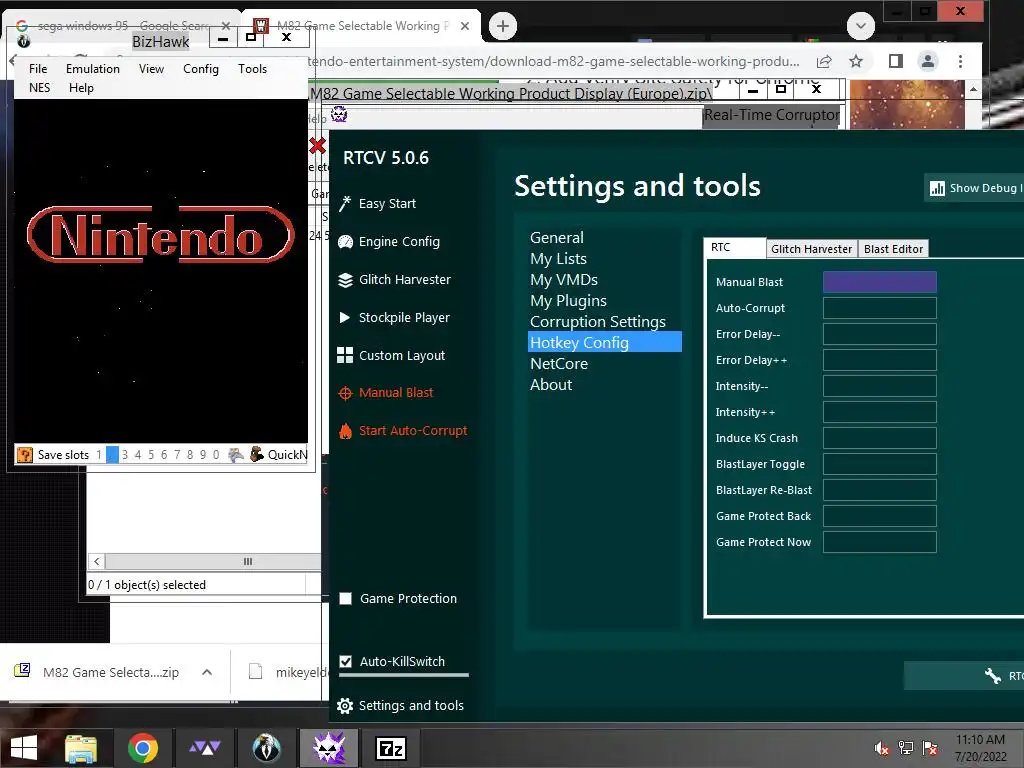Image resolution: width=1024 pixels, height=768 pixels.
Task: Open the Easy Start wand icon
Action: coord(345,204)
